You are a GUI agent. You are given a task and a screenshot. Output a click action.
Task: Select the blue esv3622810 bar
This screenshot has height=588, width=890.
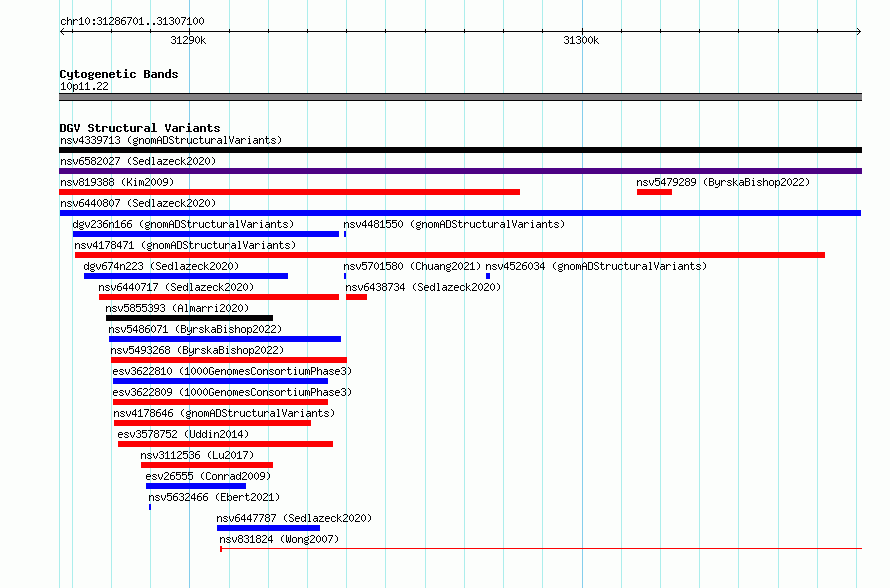click(x=220, y=381)
